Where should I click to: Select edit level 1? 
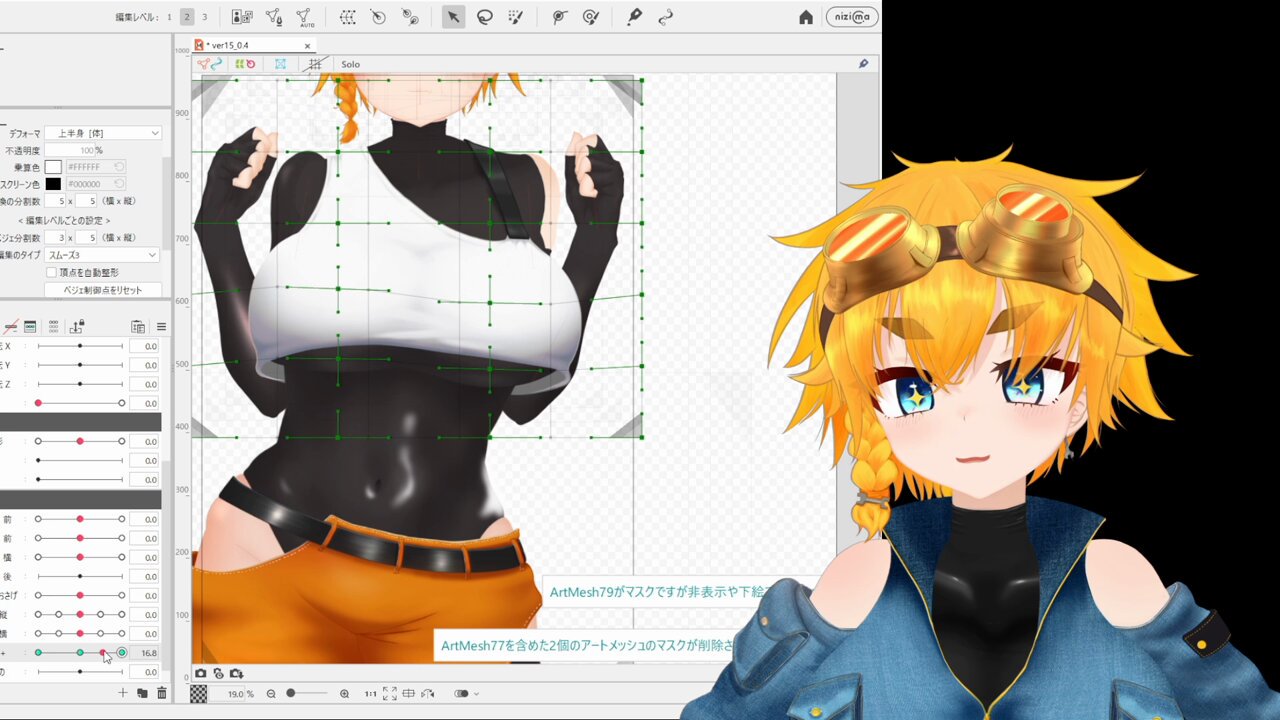point(169,17)
